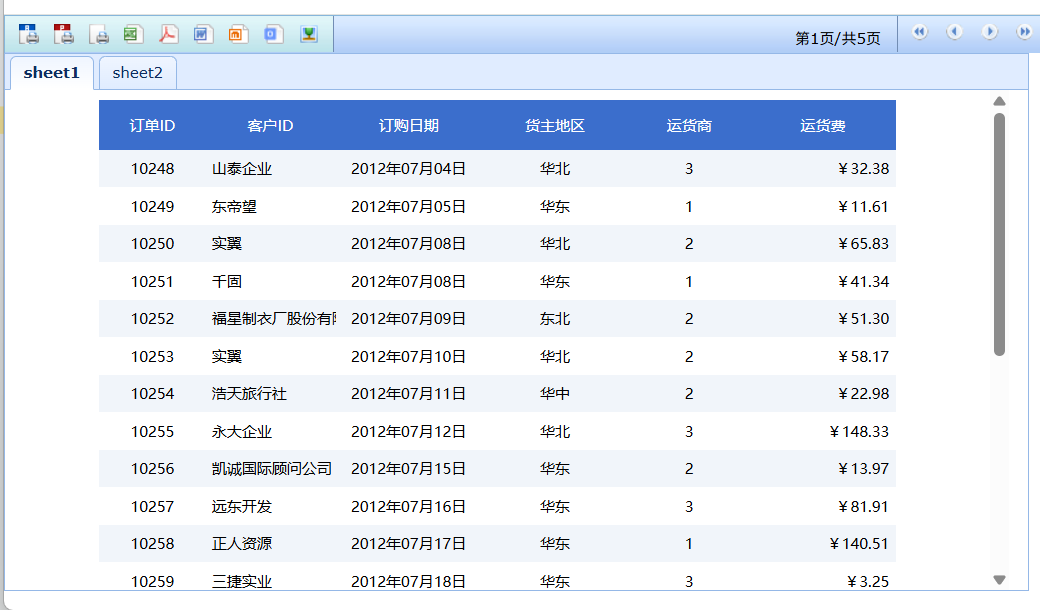1040x610 pixels.
Task: Click the scroll up arrow
Action: click(999, 101)
